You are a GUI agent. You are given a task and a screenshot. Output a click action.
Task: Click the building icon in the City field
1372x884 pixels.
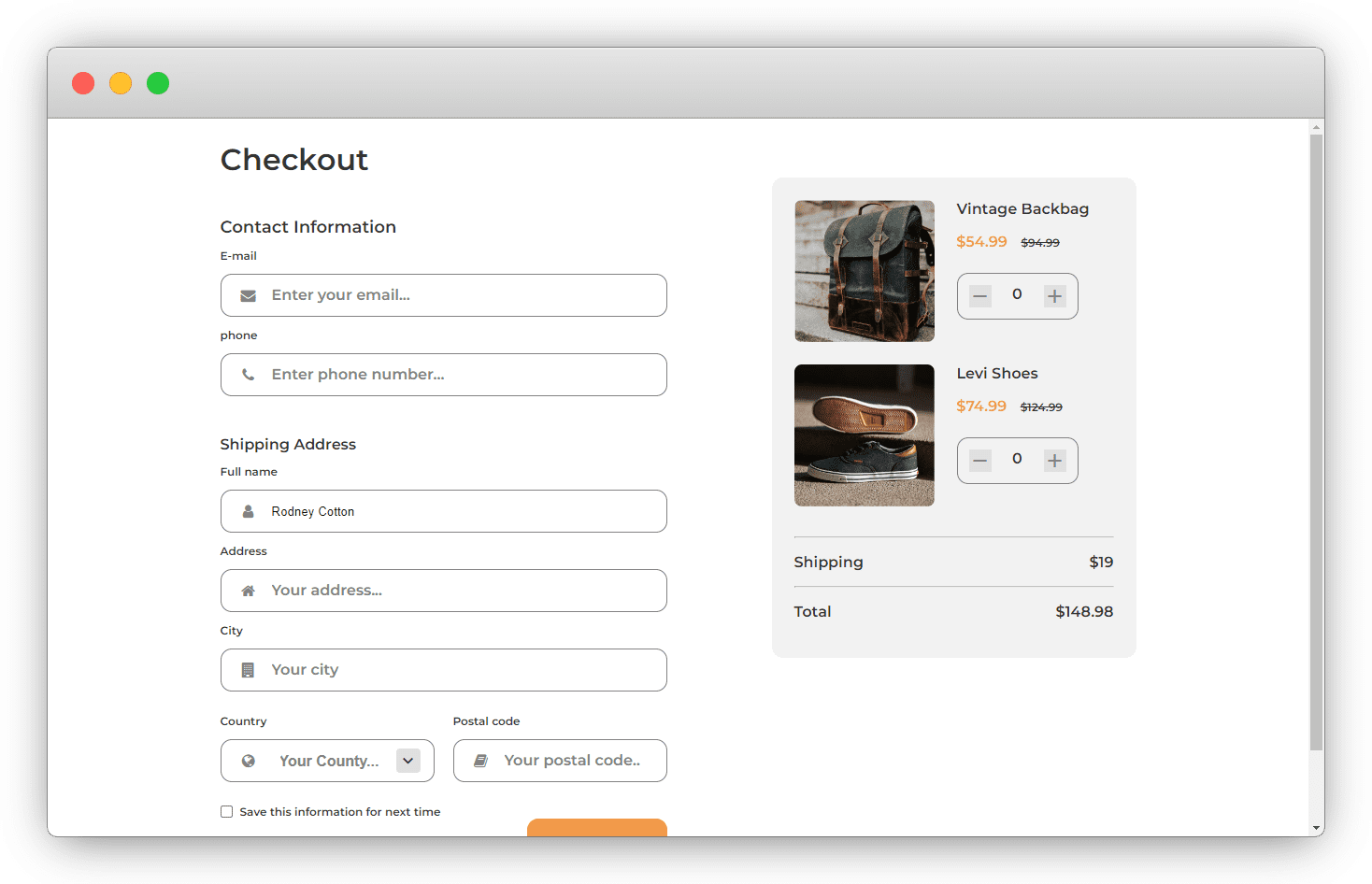(x=248, y=669)
